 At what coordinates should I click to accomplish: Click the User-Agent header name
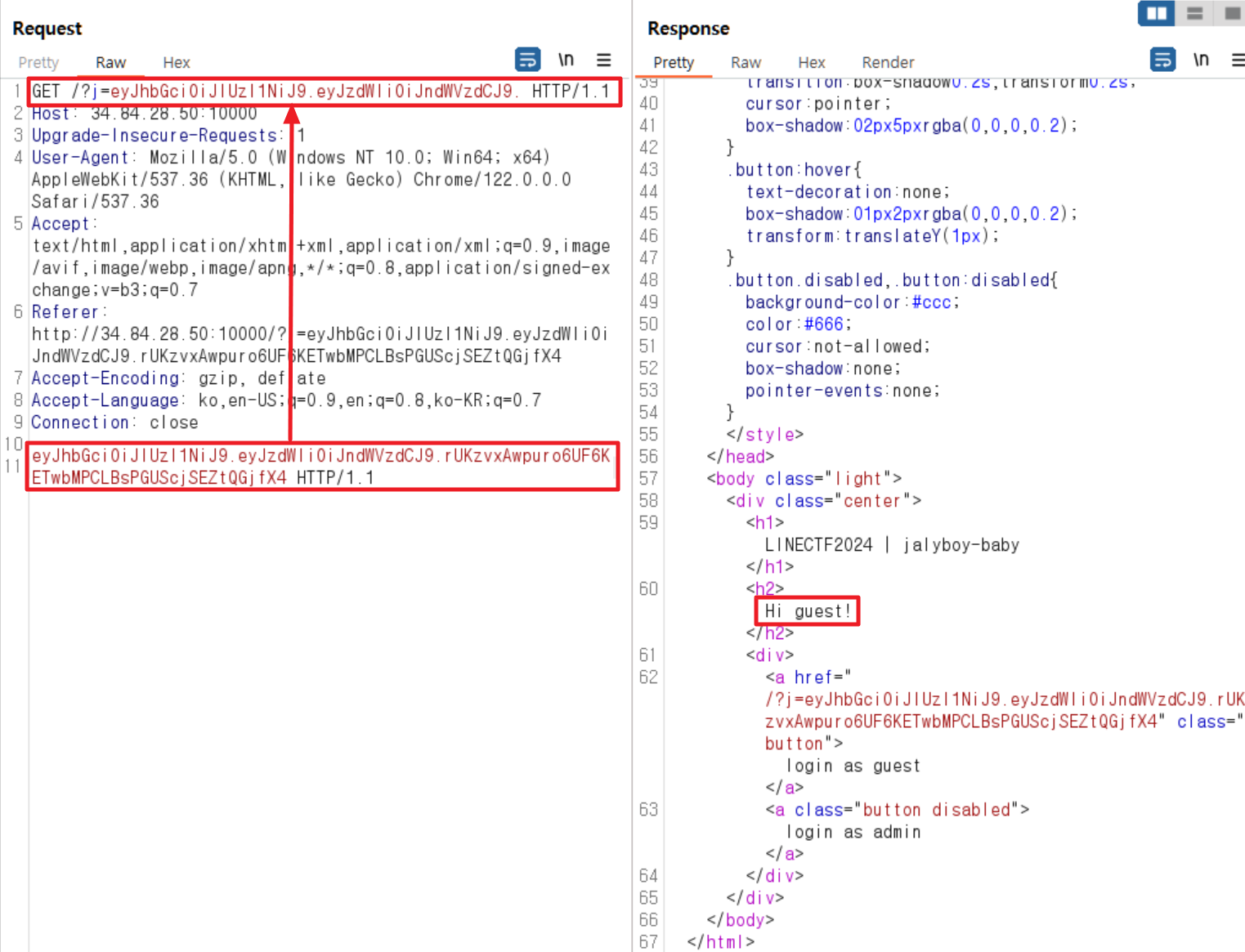point(80,158)
